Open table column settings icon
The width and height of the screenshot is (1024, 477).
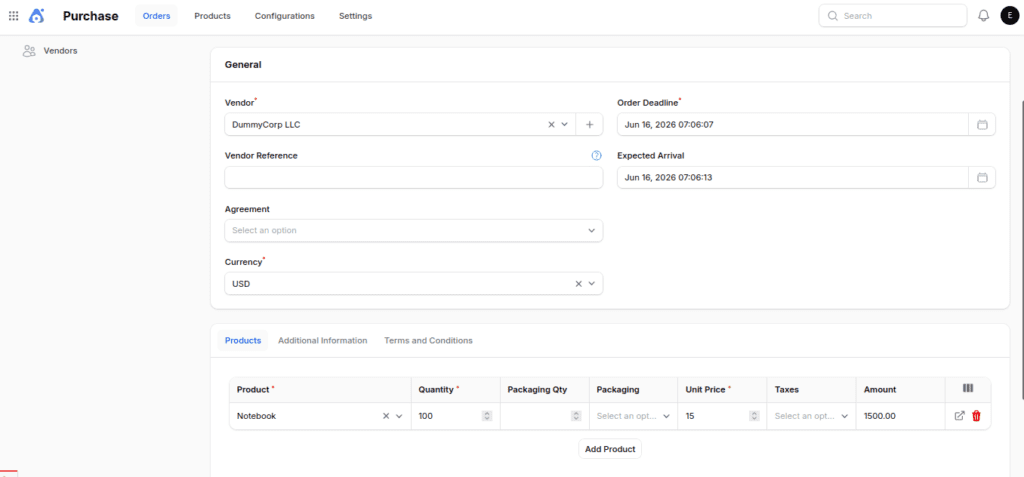tap(968, 388)
